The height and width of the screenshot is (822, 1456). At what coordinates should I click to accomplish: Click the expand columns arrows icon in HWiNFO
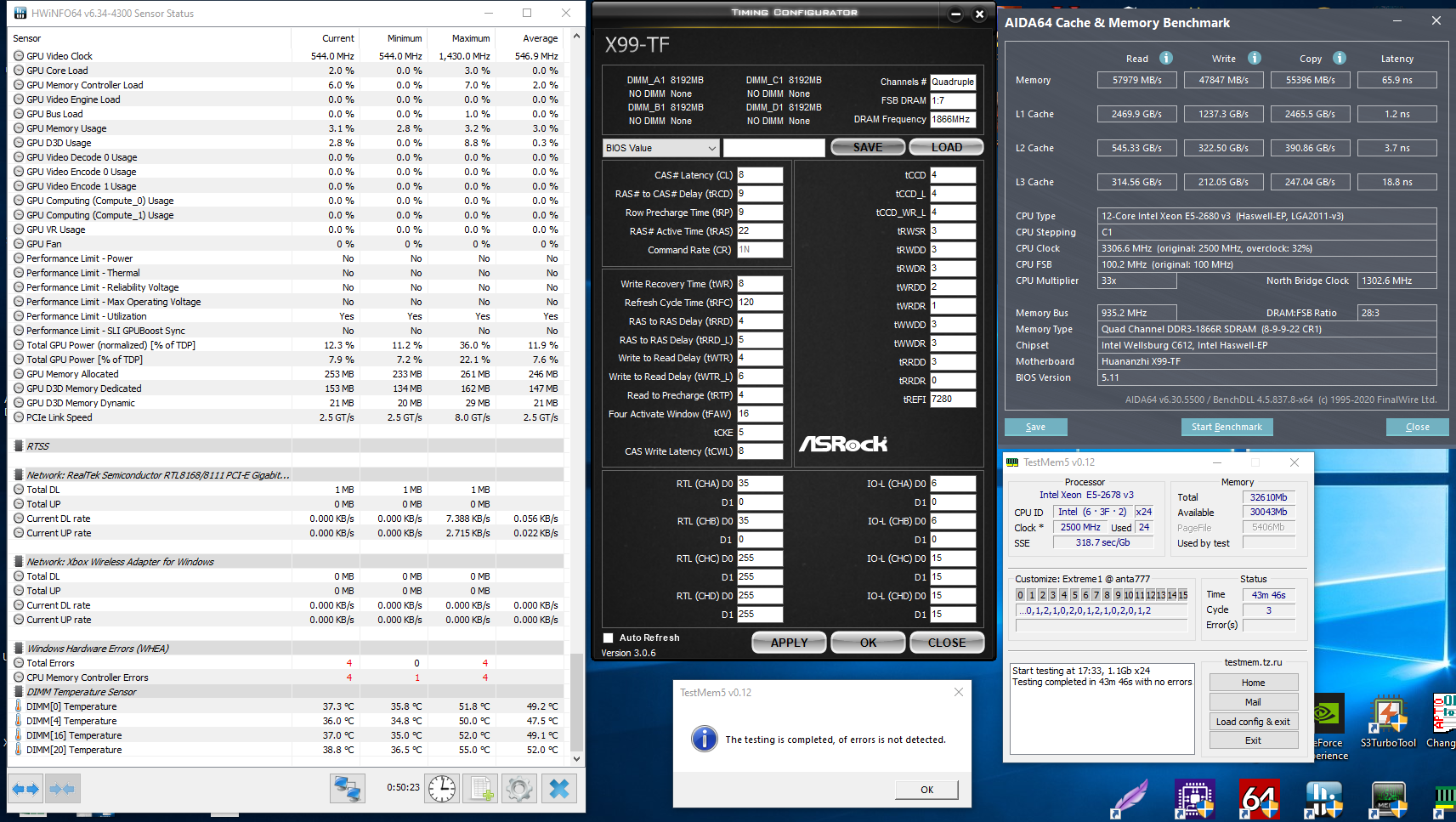(x=25, y=789)
